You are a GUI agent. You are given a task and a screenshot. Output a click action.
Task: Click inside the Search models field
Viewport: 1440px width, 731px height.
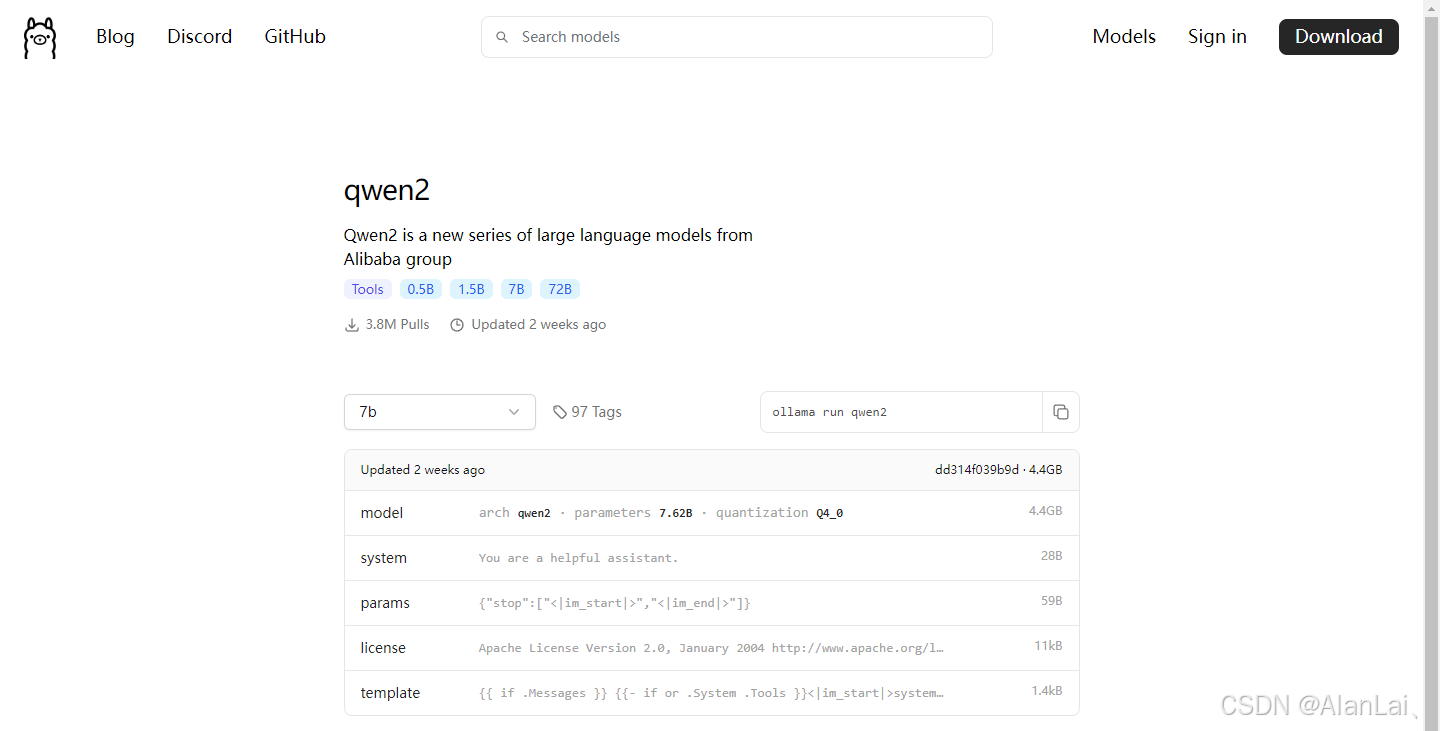click(737, 37)
